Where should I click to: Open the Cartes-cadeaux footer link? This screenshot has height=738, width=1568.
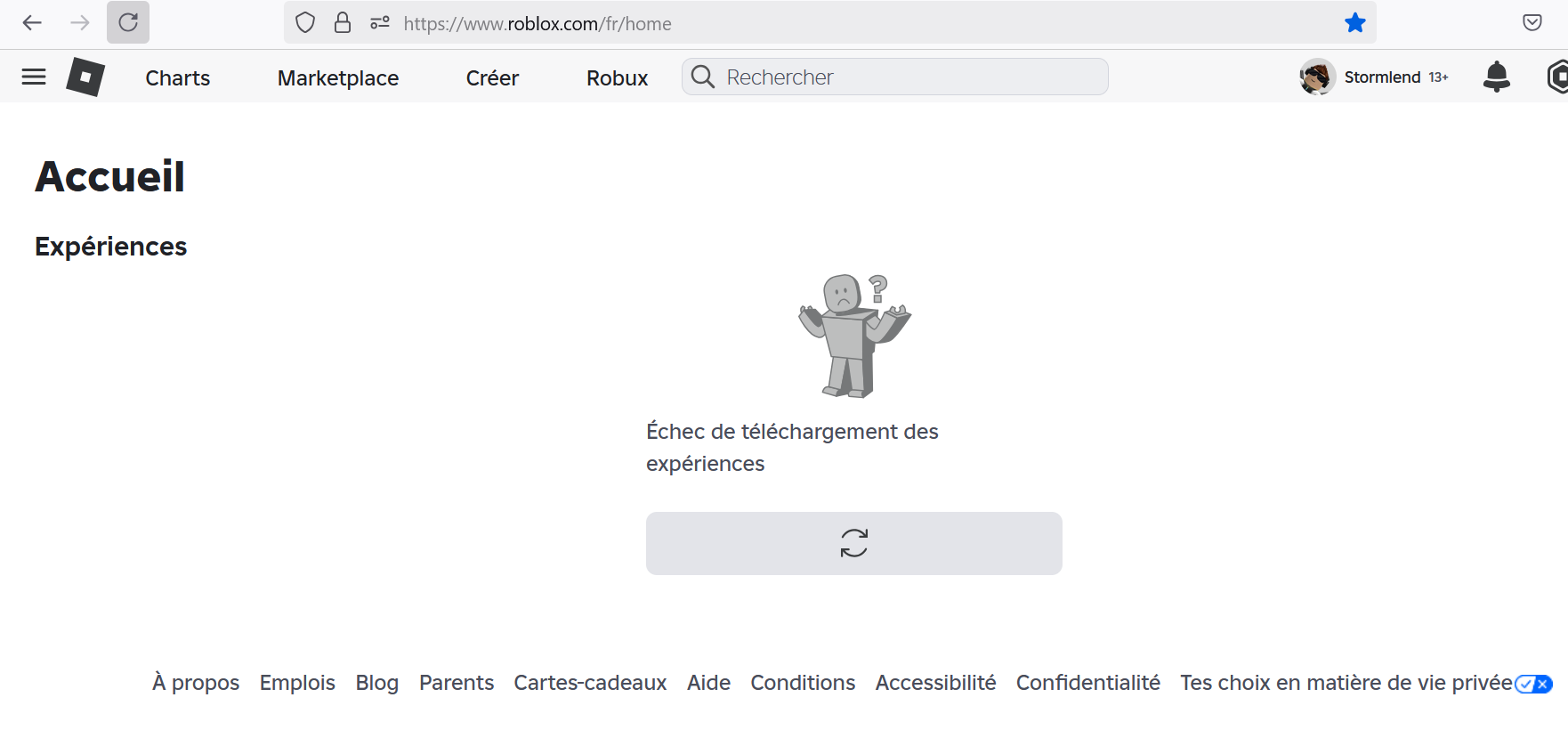(x=590, y=683)
